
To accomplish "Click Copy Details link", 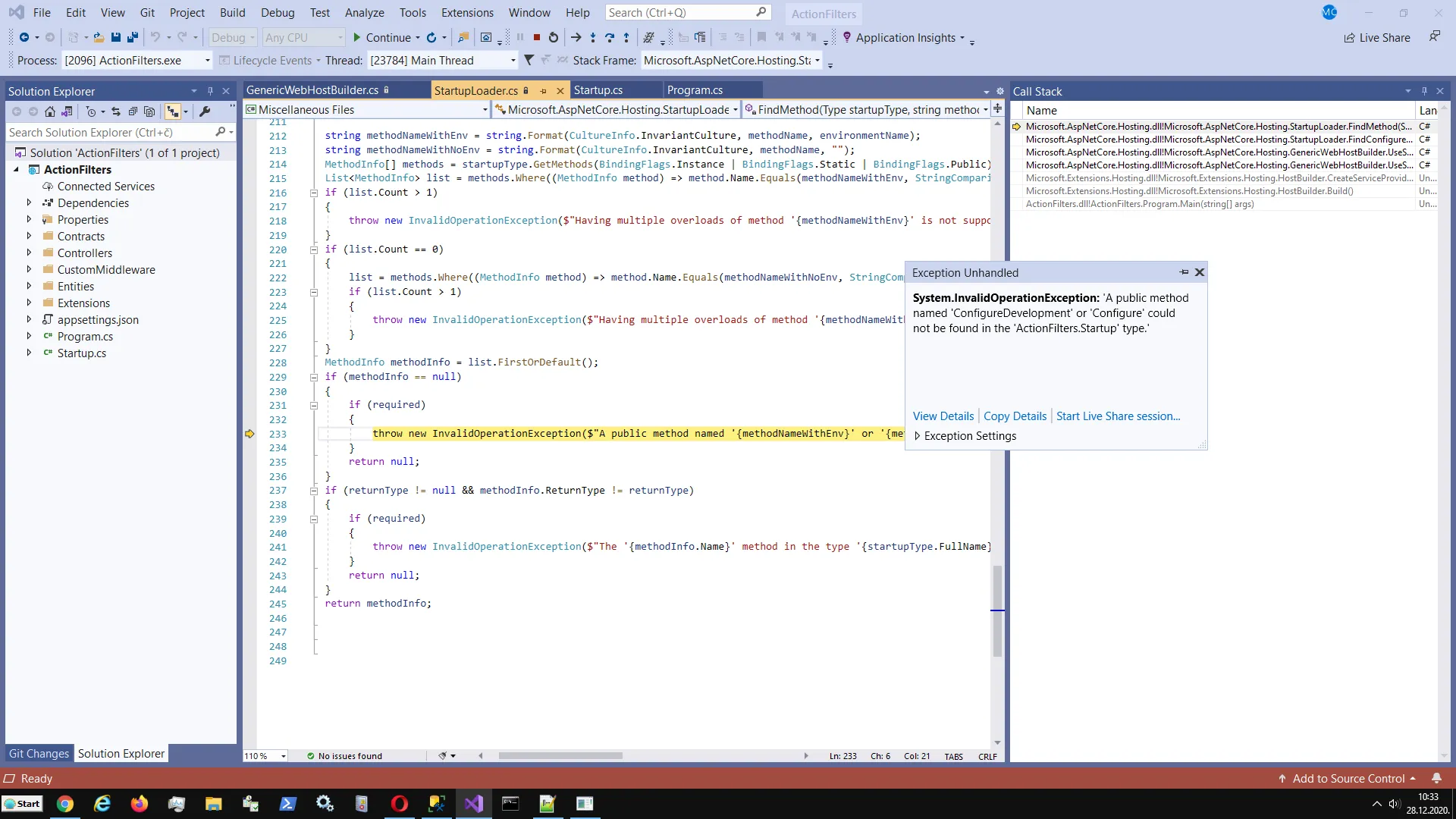I will tap(1015, 416).
